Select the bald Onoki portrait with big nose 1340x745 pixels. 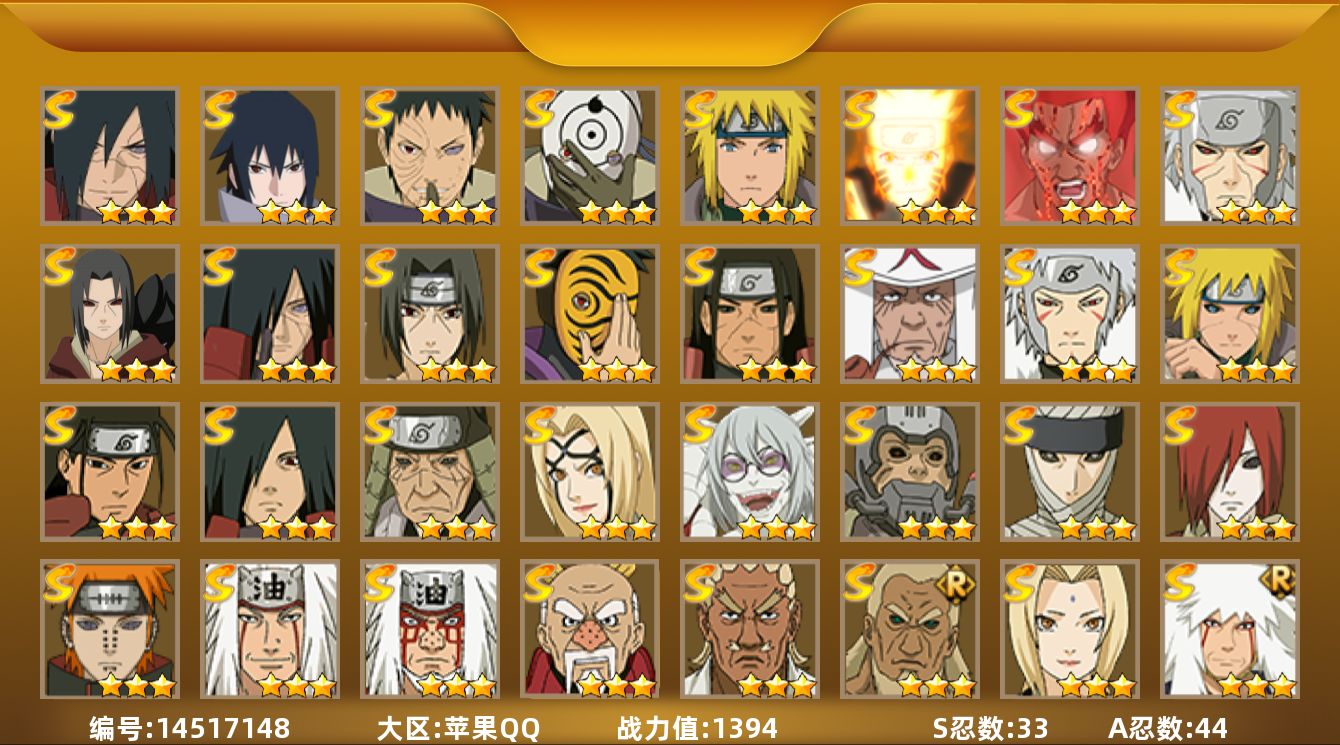pos(589,629)
